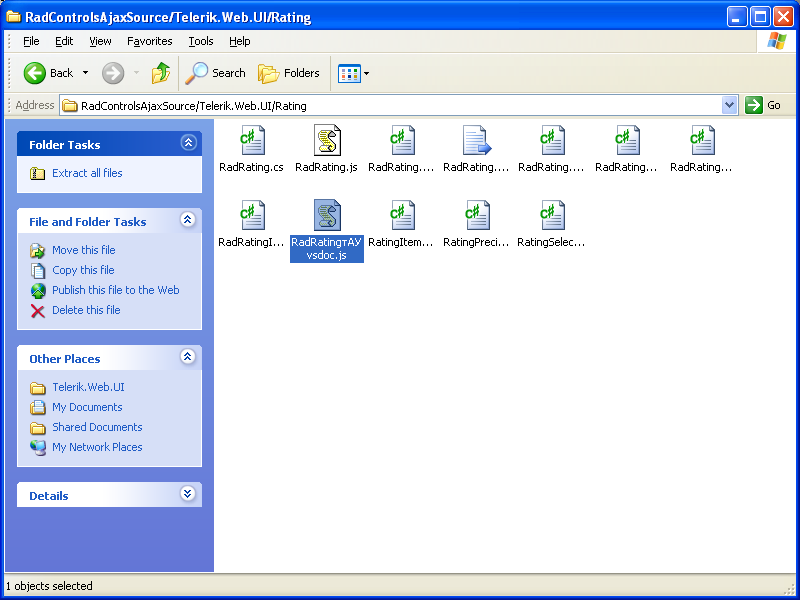This screenshot has height=600, width=800.
Task: Select the RadRating.cs file icon
Action: pyautogui.click(x=253, y=140)
